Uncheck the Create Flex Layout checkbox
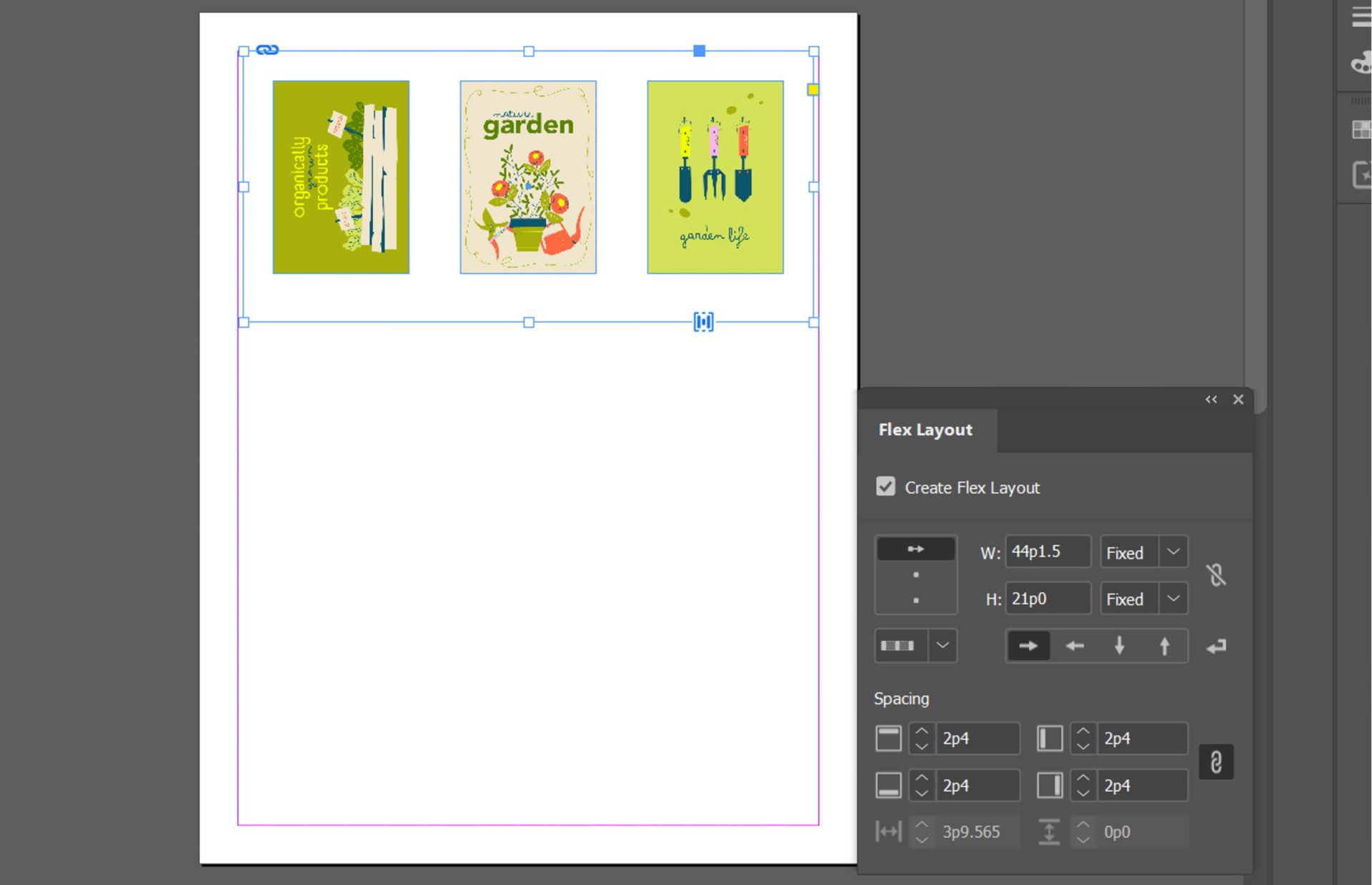The width and height of the screenshot is (1372, 885). coord(885,486)
